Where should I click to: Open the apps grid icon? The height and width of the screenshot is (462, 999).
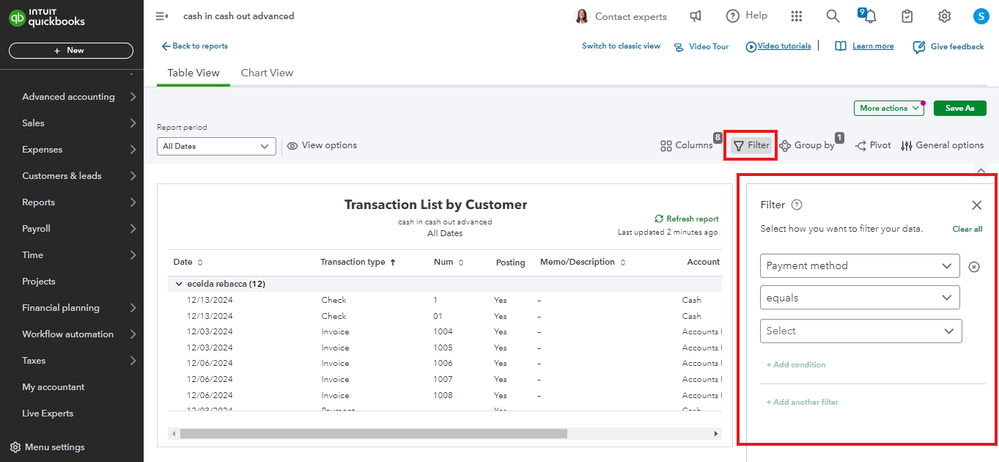tap(796, 16)
